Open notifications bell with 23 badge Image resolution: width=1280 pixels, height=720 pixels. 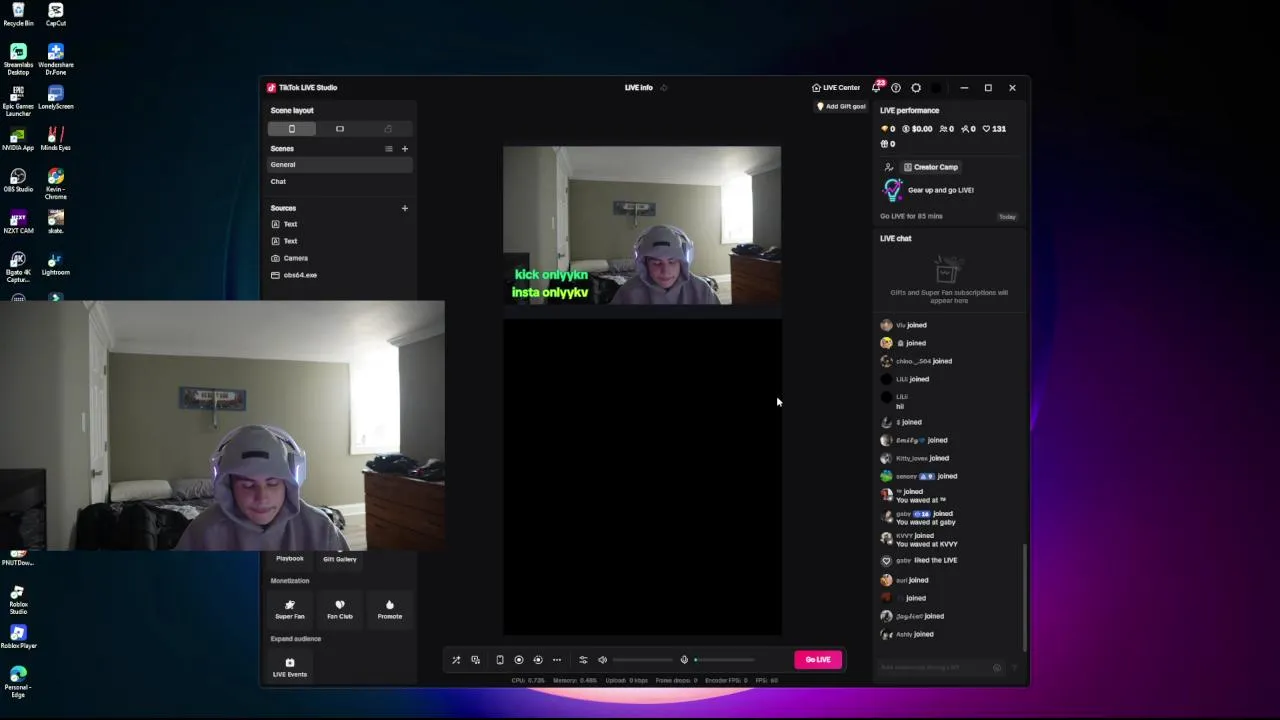(x=877, y=87)
